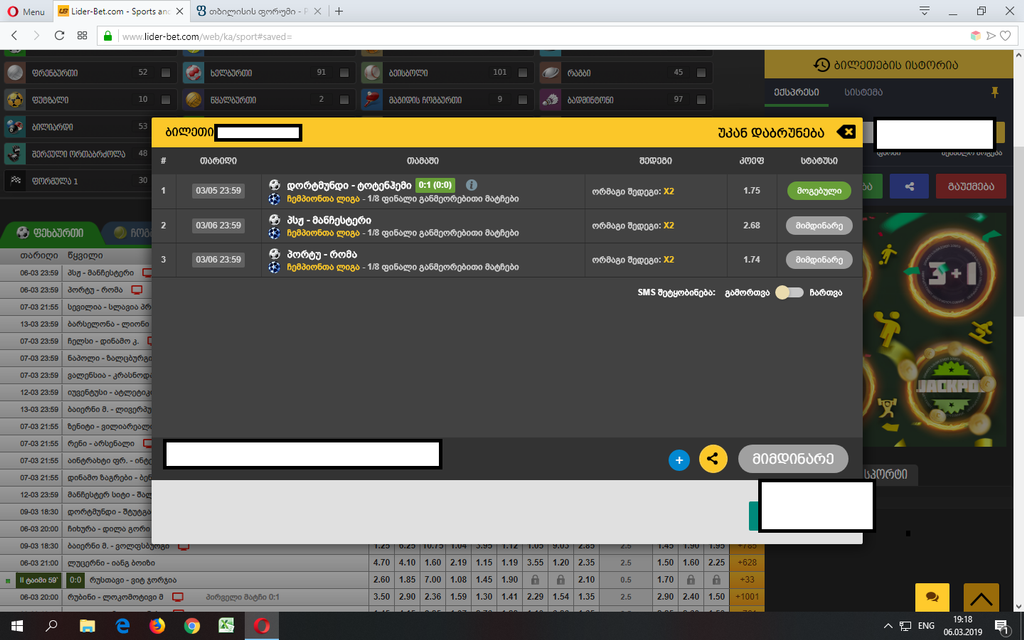Viewport: 1024px width, 640px height.
Task: Click live TV icon beside პორტუ - რომა in list
Action: tap(136, 289)
